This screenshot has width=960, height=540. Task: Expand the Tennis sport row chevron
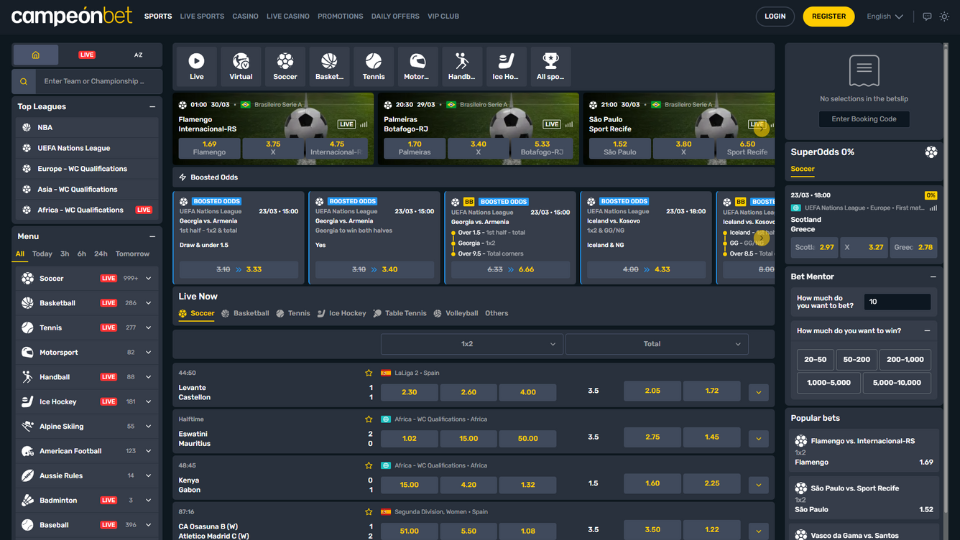click(148, 328)
